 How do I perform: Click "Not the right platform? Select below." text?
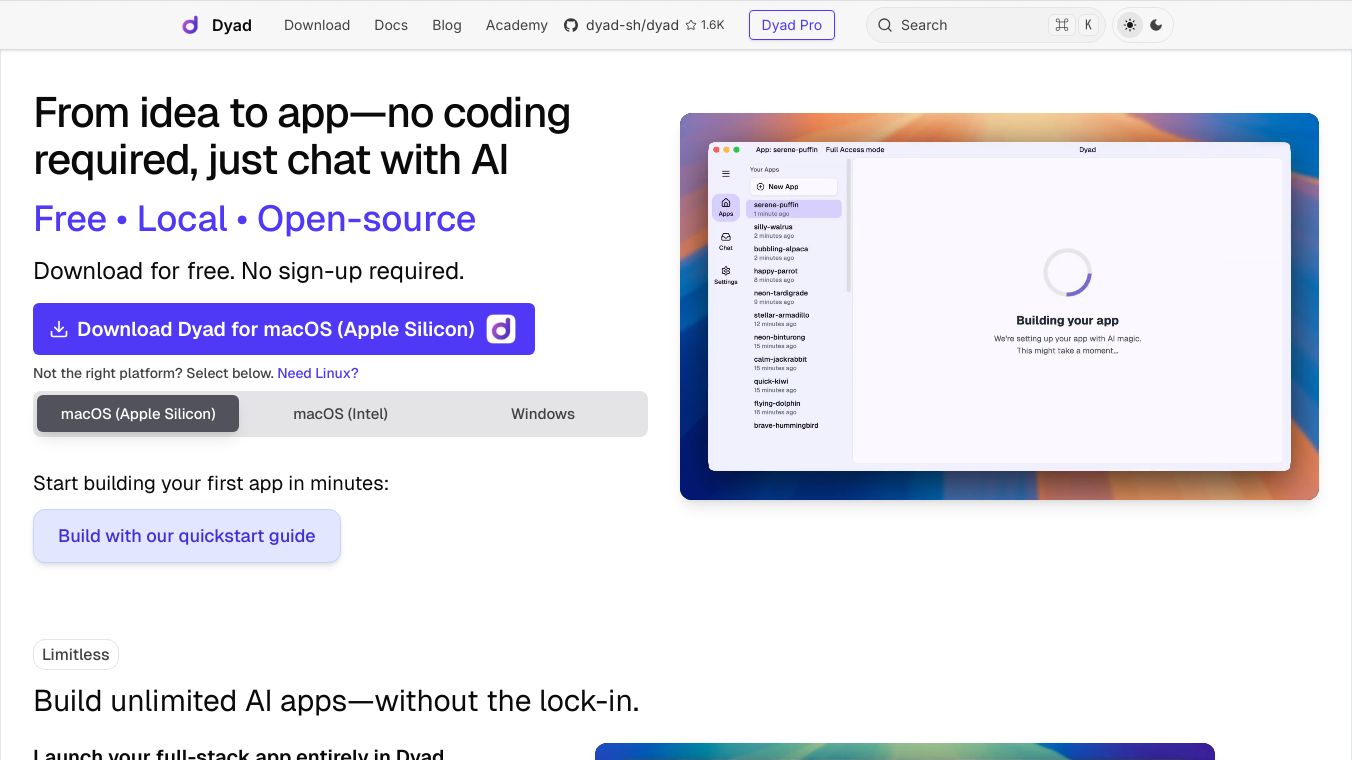154,373
